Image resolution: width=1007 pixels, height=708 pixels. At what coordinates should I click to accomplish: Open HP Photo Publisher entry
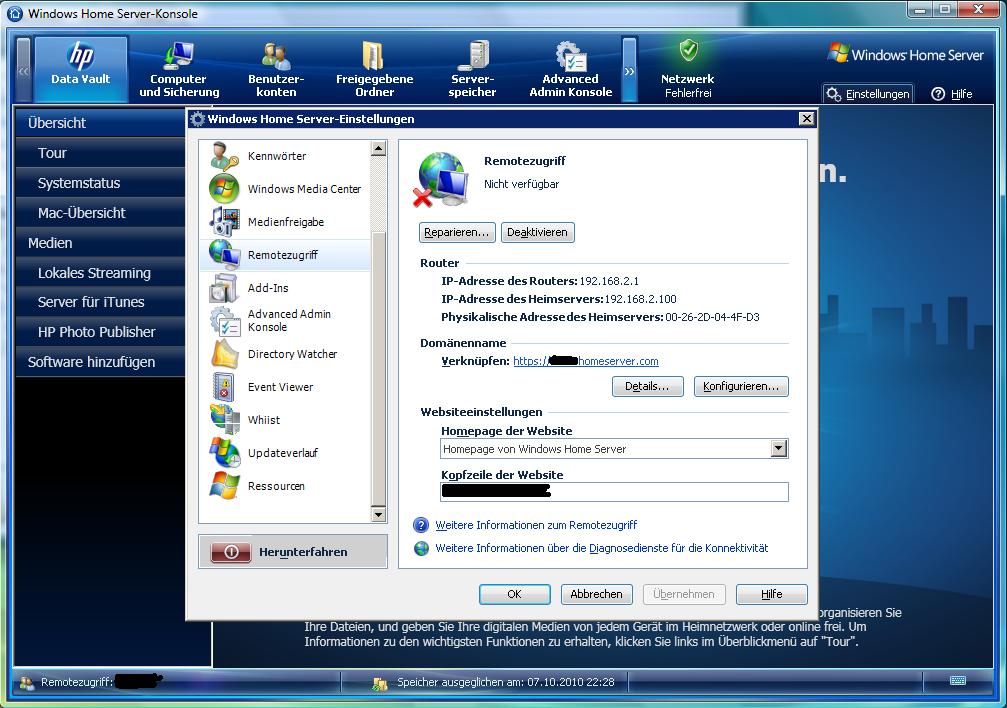point(100,332)
